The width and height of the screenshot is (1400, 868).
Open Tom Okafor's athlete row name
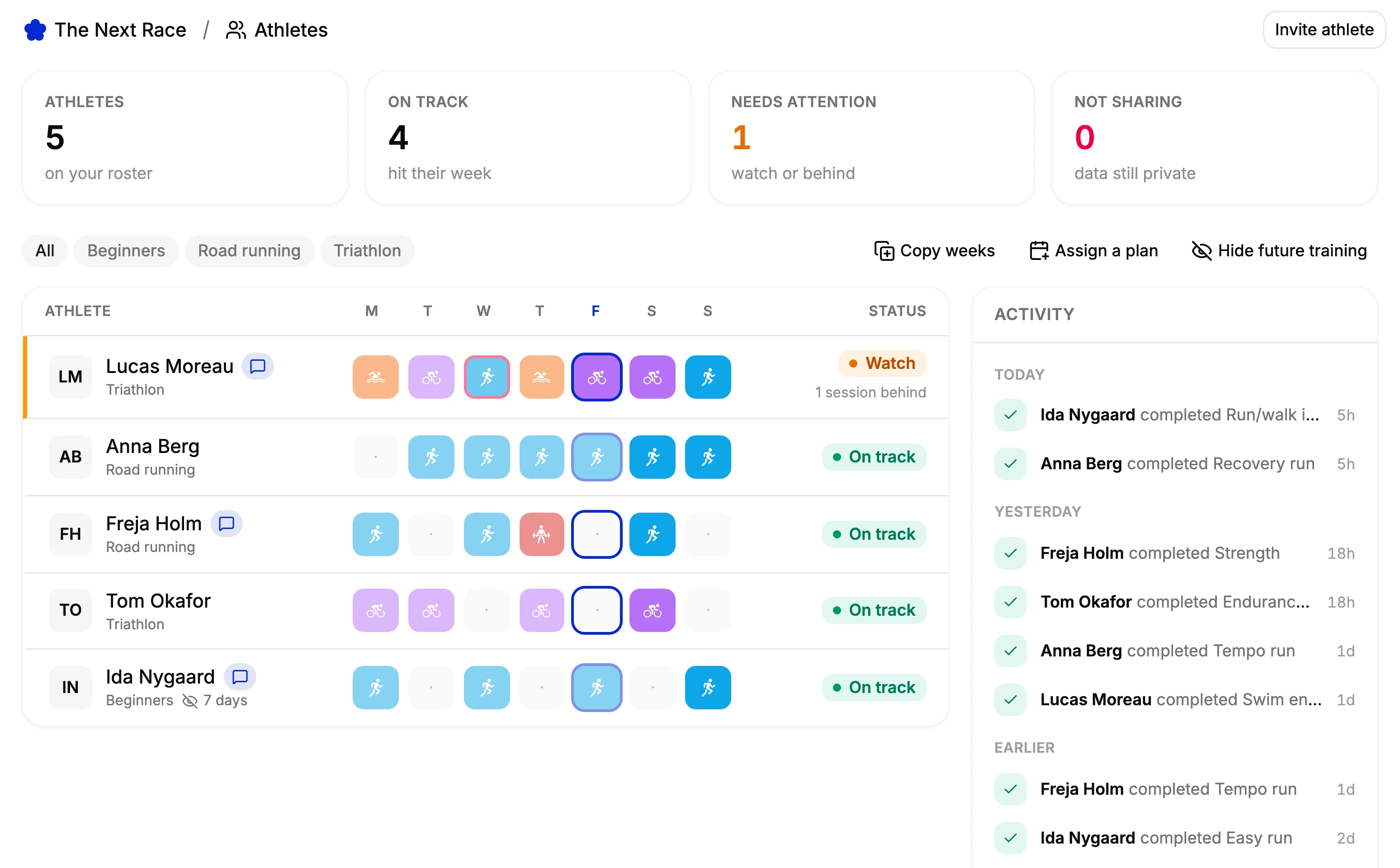[158, 600]
